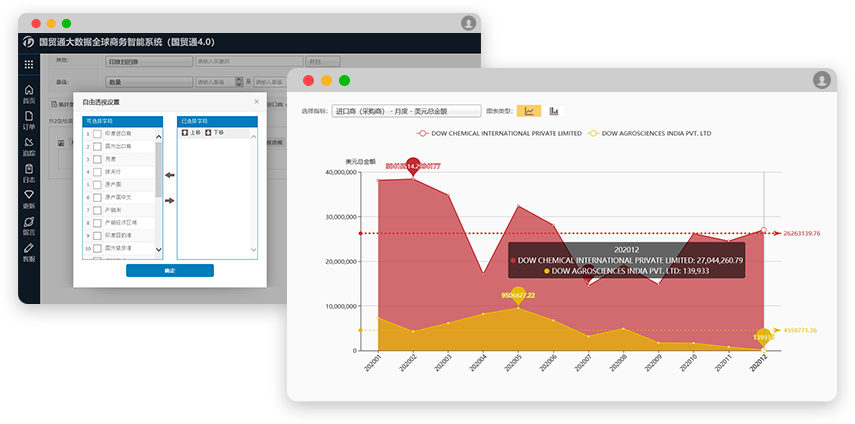This screenshot has height=424, width=855.
Task: Click yellow peak pin marker 9506827.22
Action: (x=518, y=295)
